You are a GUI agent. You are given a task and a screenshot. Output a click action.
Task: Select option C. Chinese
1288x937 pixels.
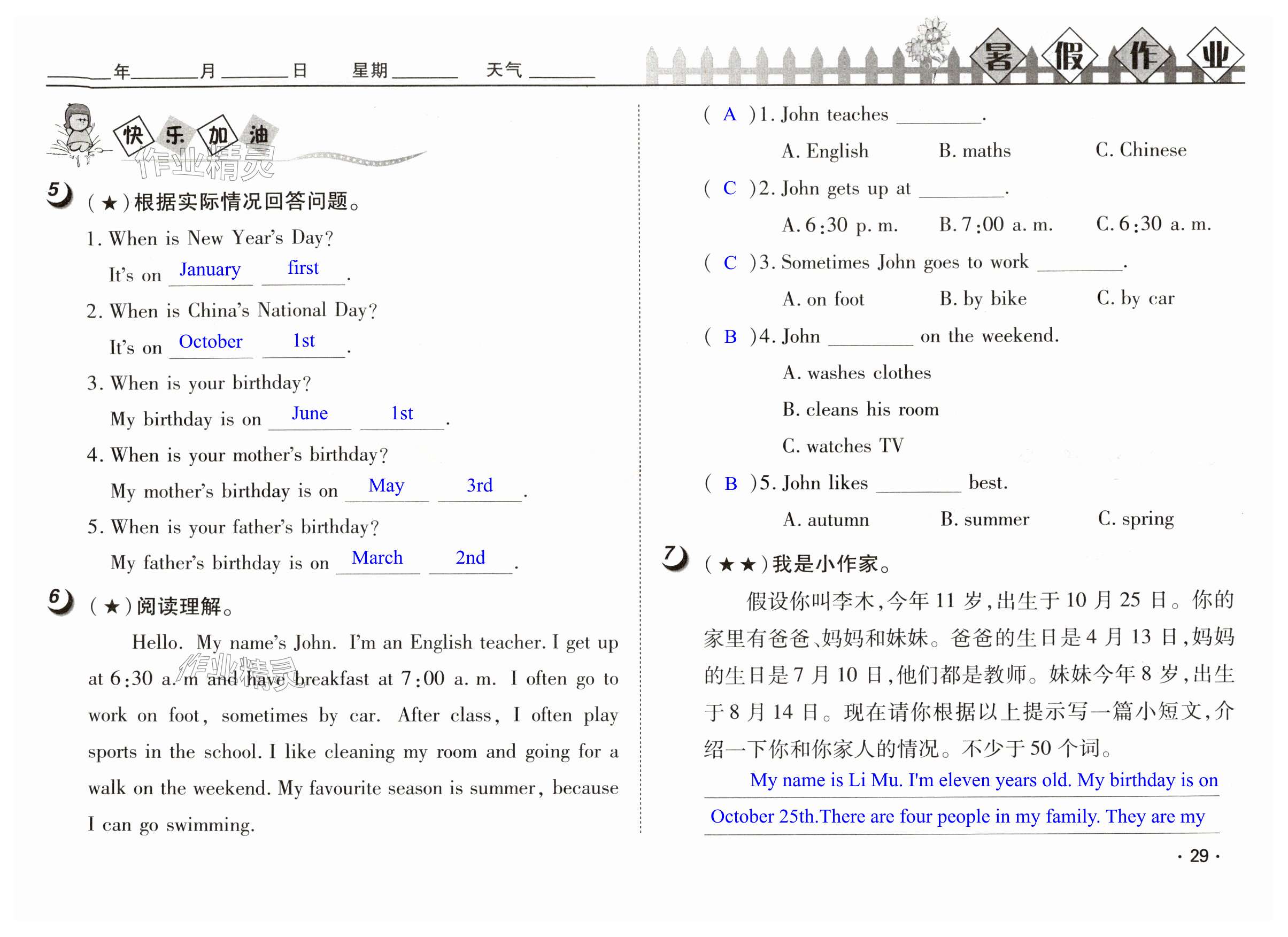(x=1140, y=150)
